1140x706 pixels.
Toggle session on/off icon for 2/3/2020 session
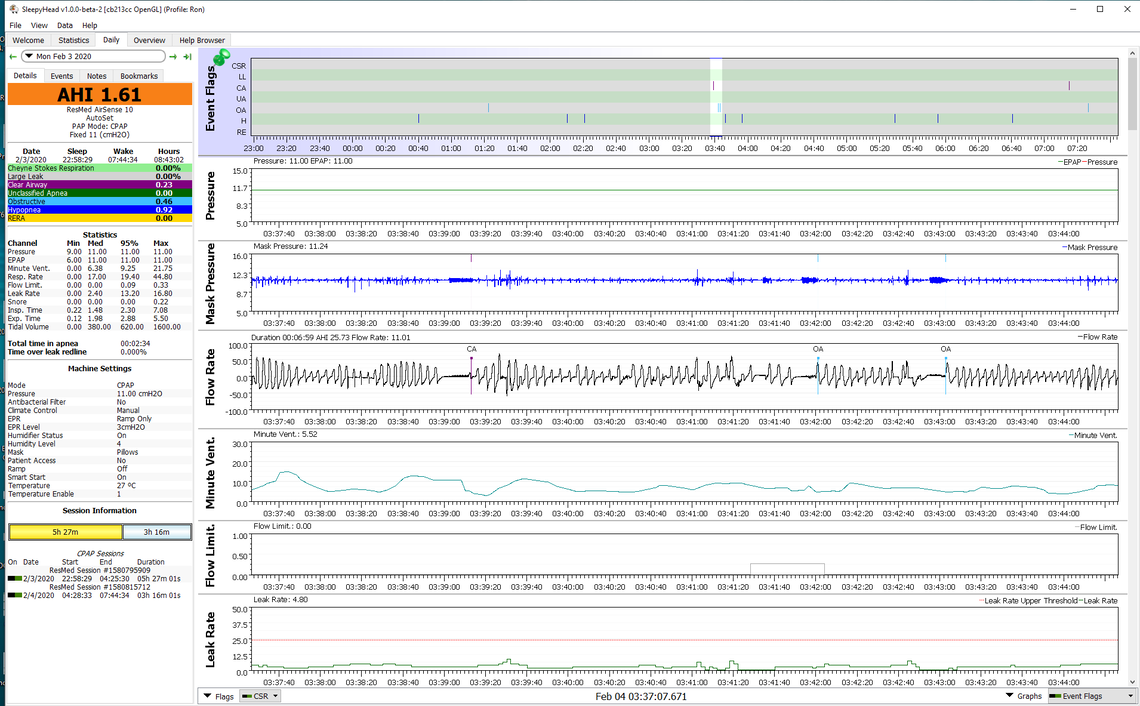point(14,578)
